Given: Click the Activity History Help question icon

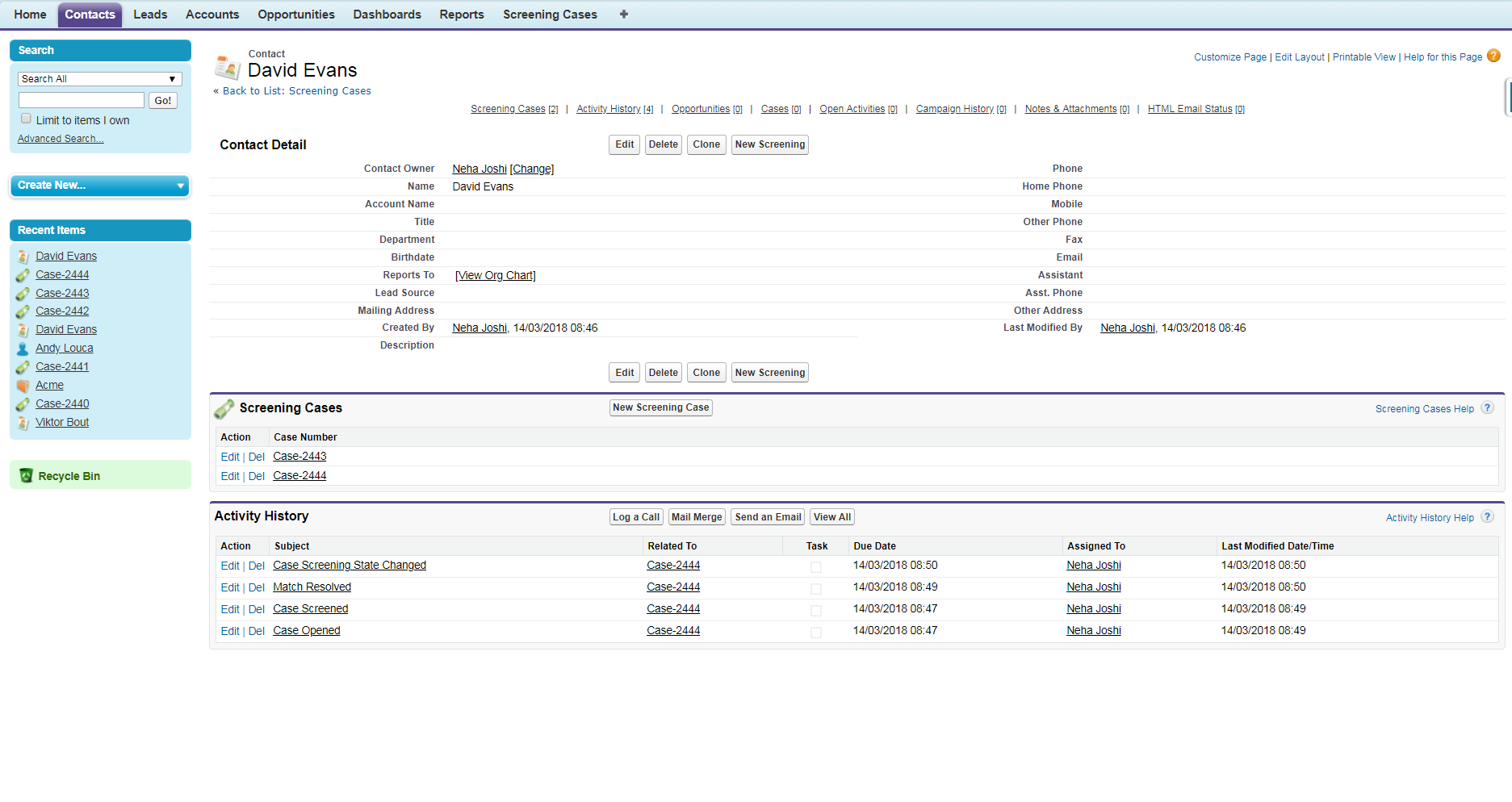Looking at the screenshot, I should click(x=1488, y=516).
